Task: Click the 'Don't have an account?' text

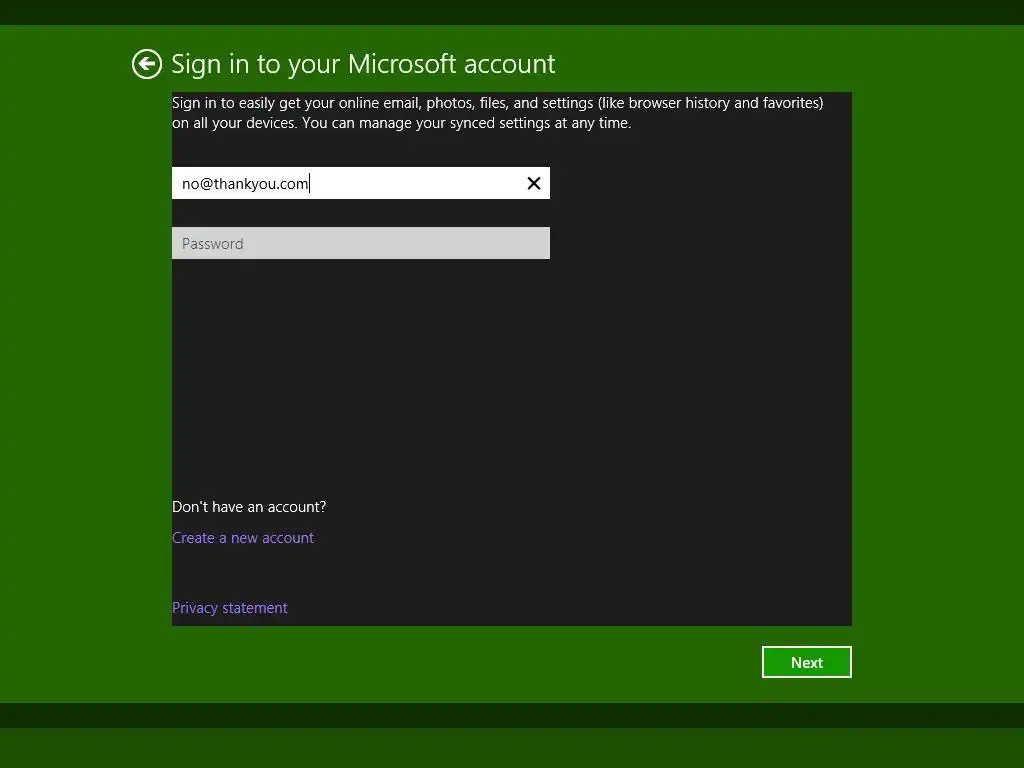Action: [249, 507]
